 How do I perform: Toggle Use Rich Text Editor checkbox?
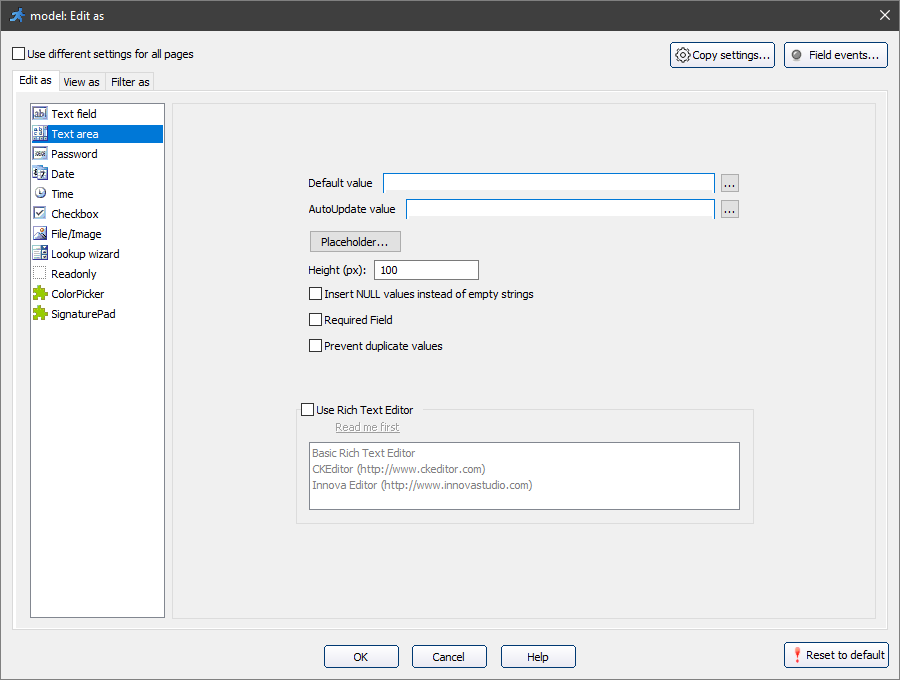point(308,409)
